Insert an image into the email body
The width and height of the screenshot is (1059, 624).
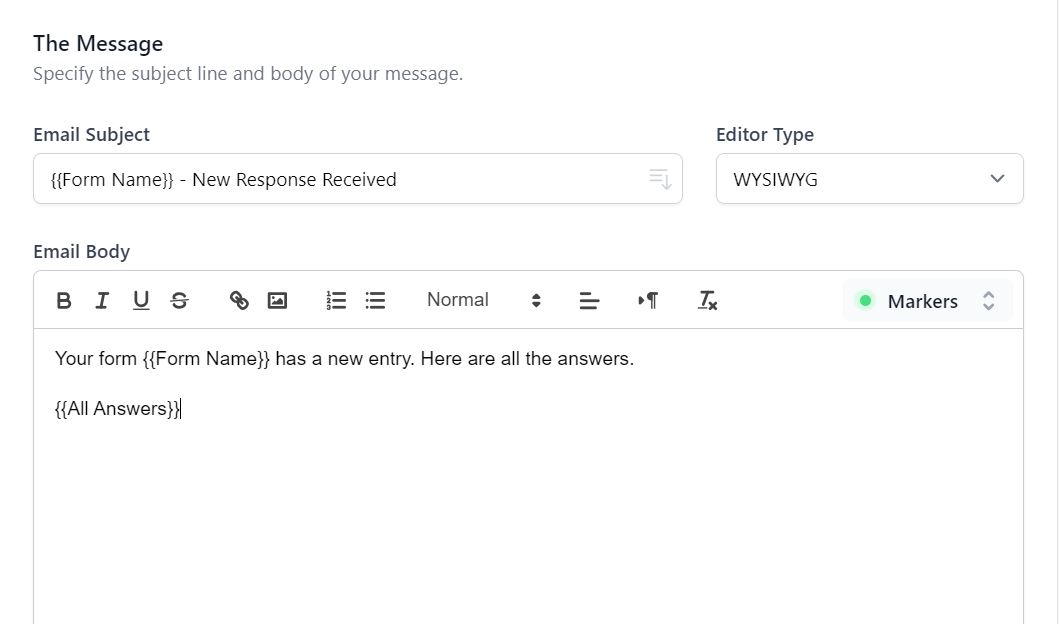click(277, 300)
